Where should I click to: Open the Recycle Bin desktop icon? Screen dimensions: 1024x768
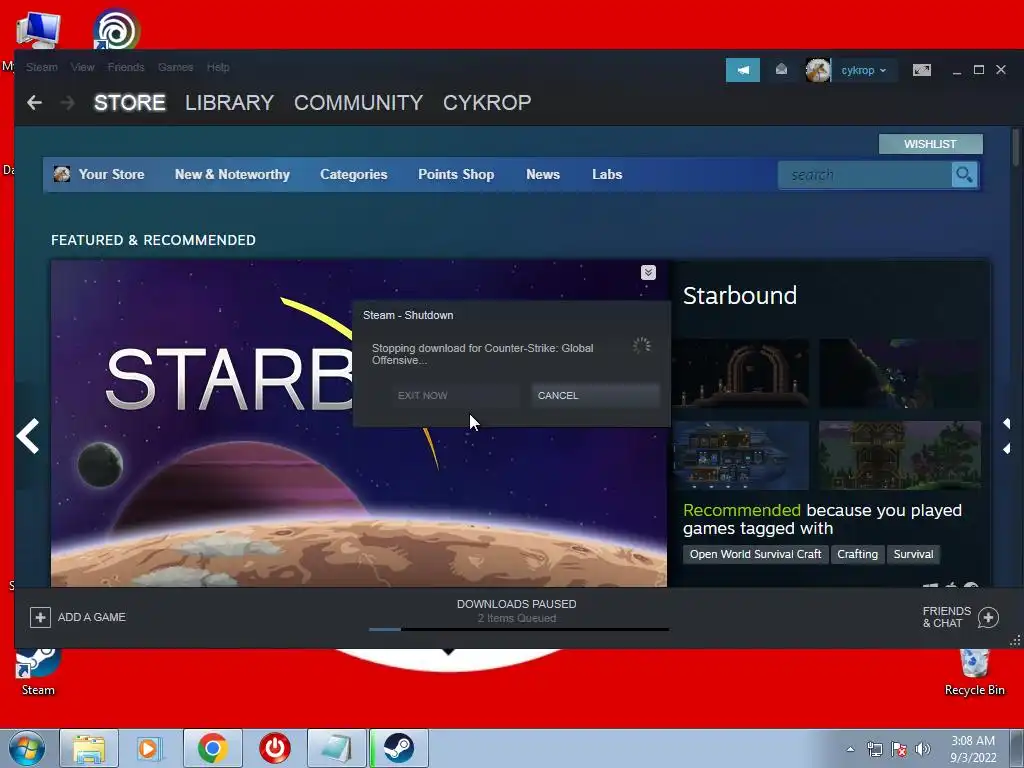974,673
